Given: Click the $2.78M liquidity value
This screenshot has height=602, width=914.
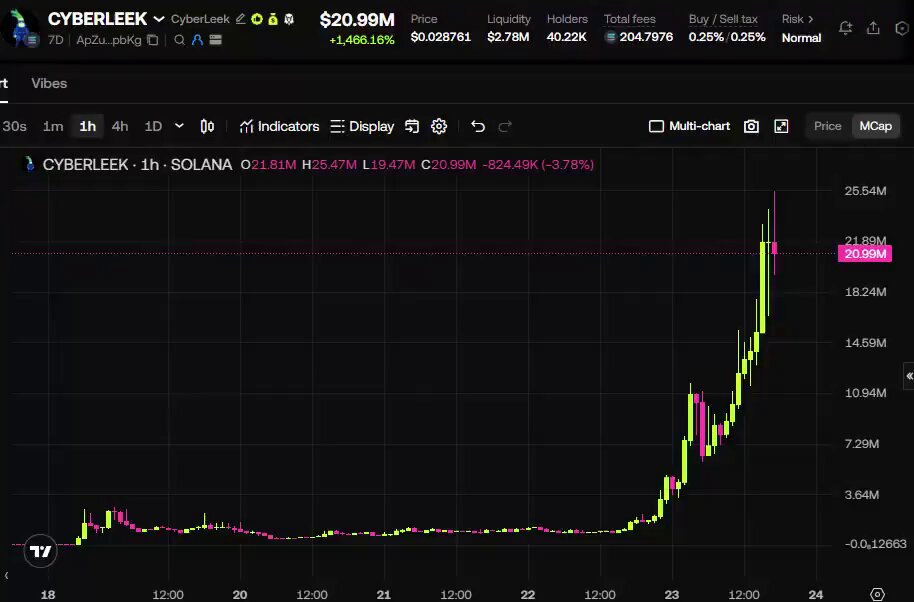Looking at the screenshot, I should pos(508,37).
